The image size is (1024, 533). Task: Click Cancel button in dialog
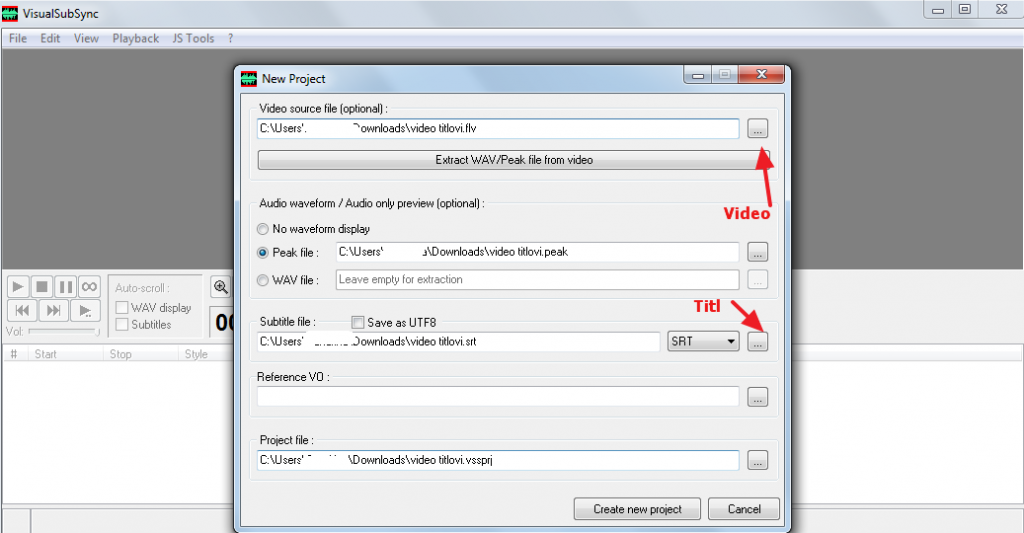(x=744, y=509)
